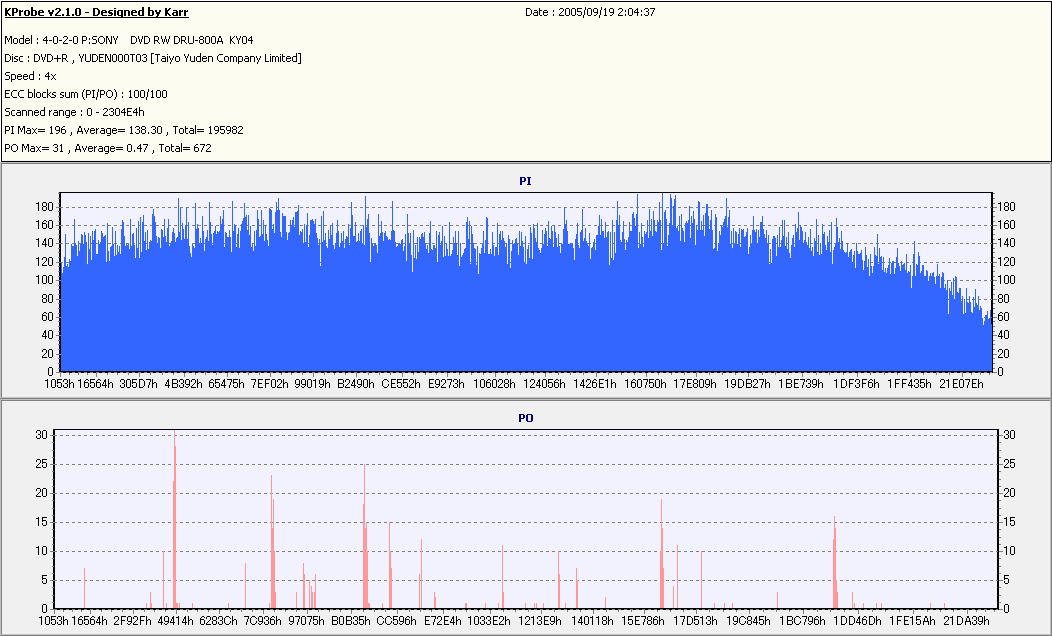Select the 106028h axis label
The width and height of the screenshot is (1052, 636).
[x=494, y=384]
